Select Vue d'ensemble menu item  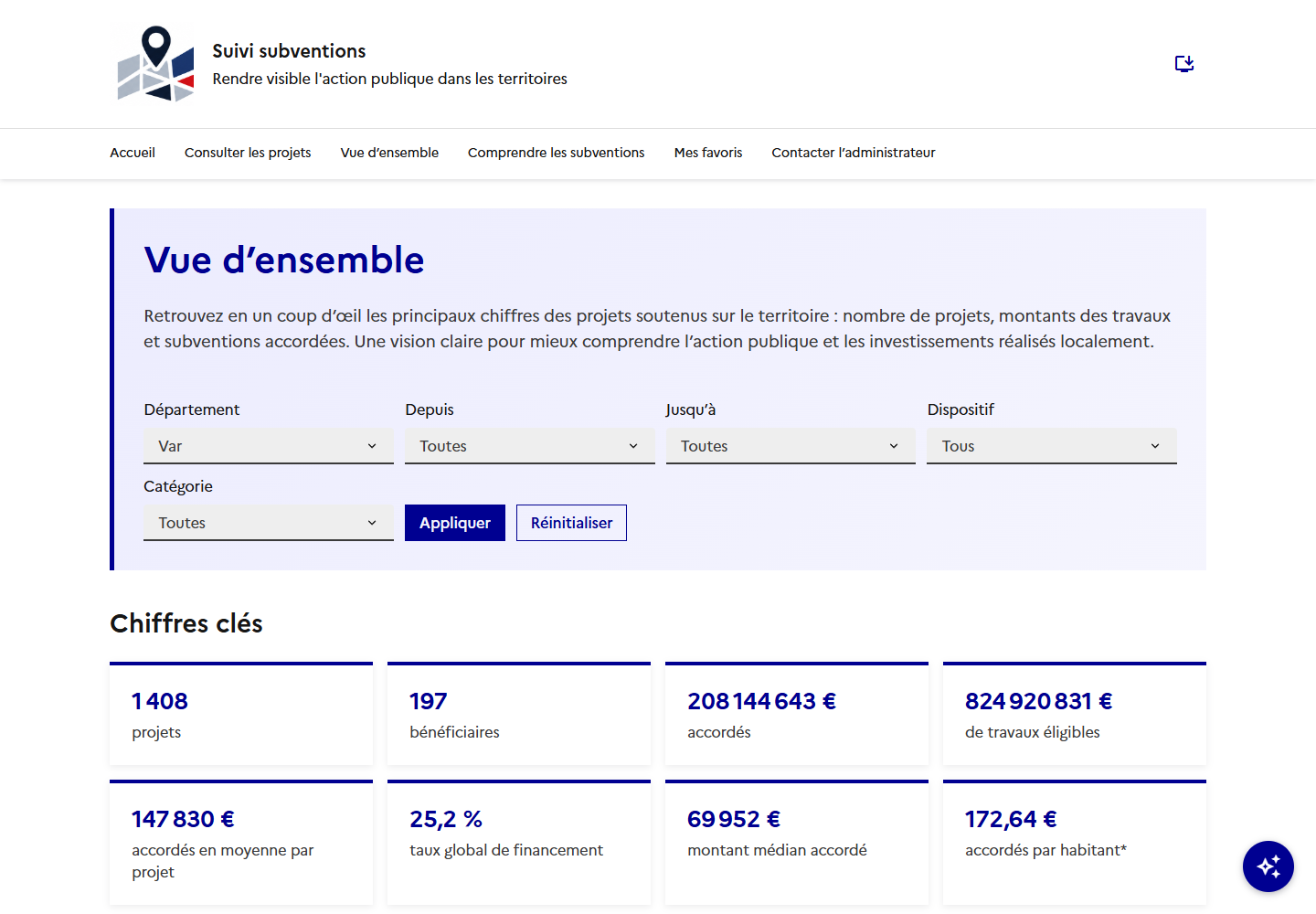click(389, 153)
